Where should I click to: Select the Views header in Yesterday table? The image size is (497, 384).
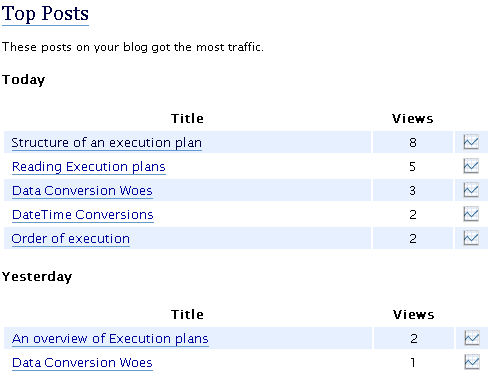pyautogui.click(x=414, y=315)
